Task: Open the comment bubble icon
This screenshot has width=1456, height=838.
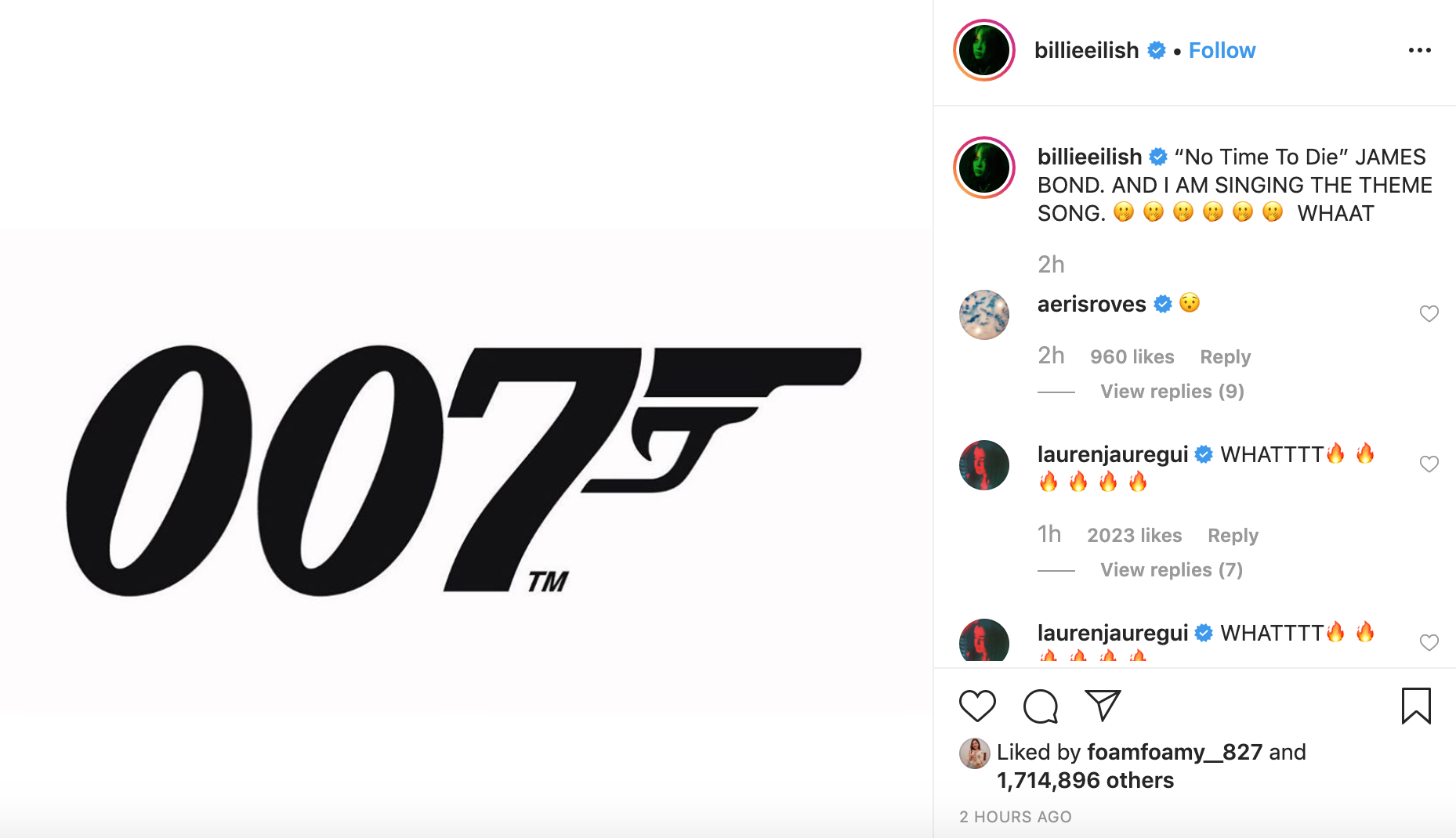Action: [x=1041, y=706]
